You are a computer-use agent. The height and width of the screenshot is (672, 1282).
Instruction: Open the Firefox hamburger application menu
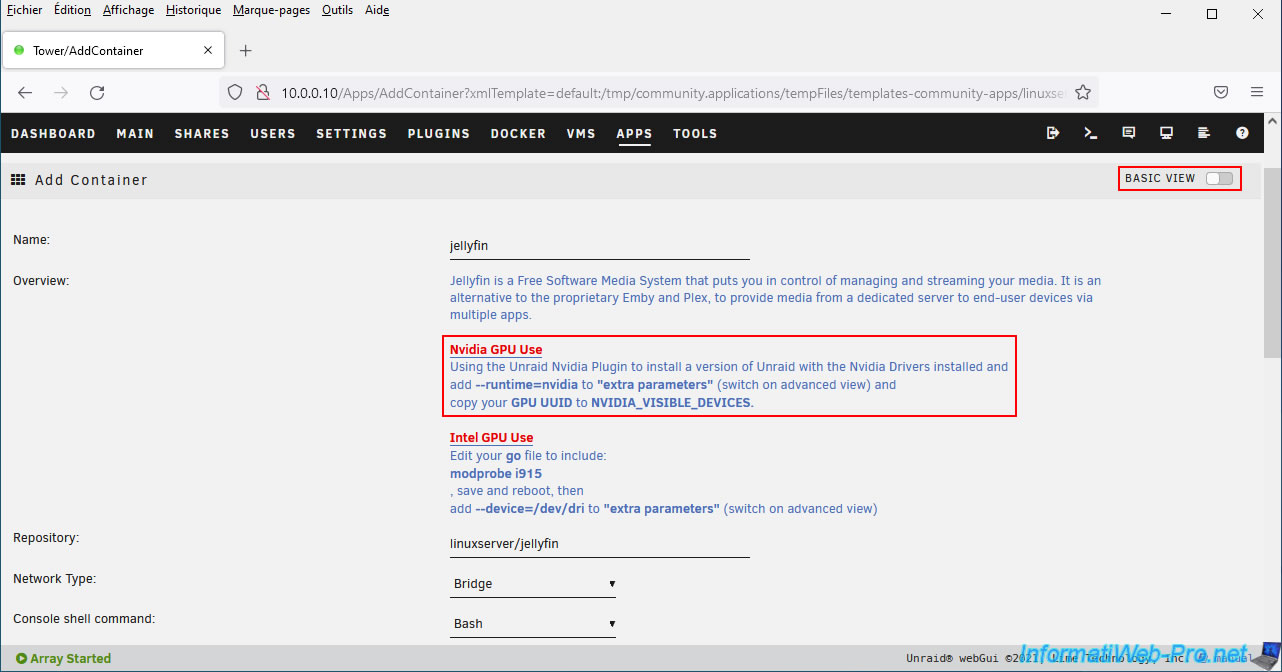tap(1257, 92)
